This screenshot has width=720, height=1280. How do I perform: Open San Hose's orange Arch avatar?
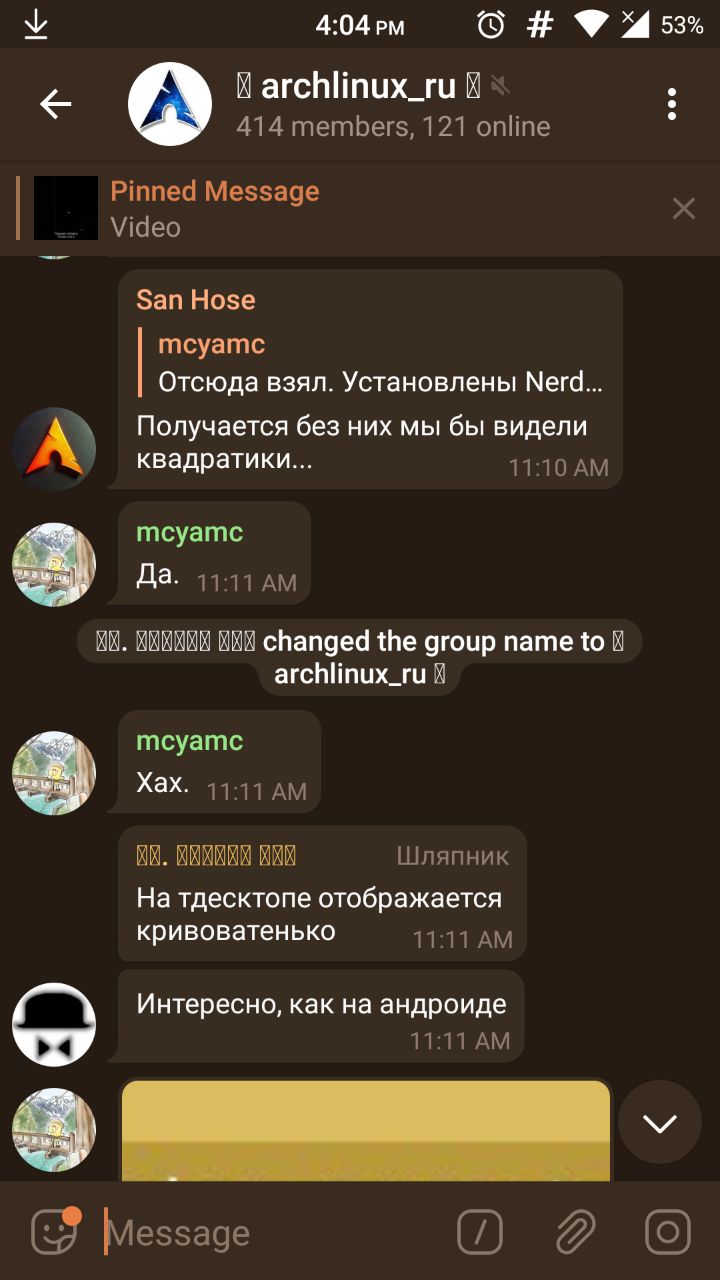[54, 449]
